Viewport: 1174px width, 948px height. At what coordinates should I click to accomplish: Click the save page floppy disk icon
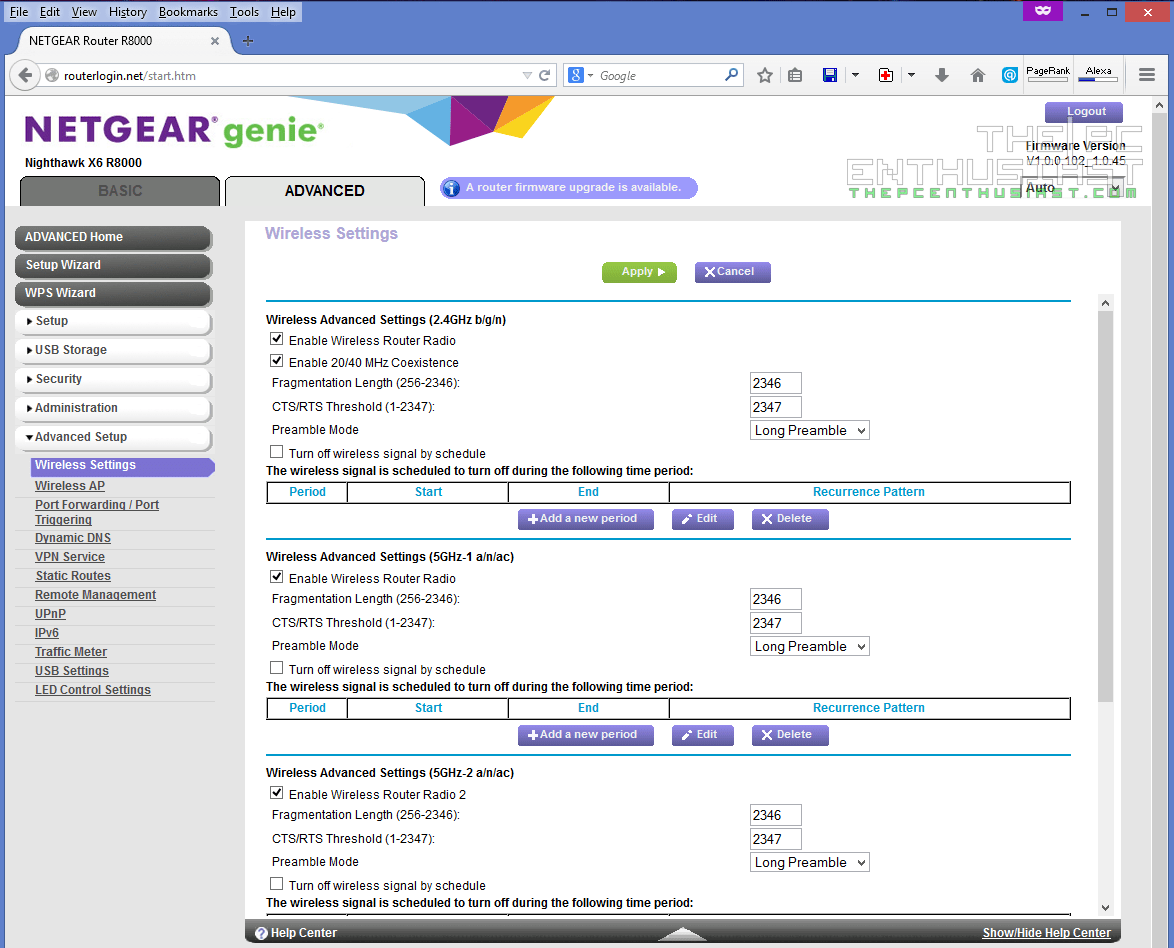(830, 75)
